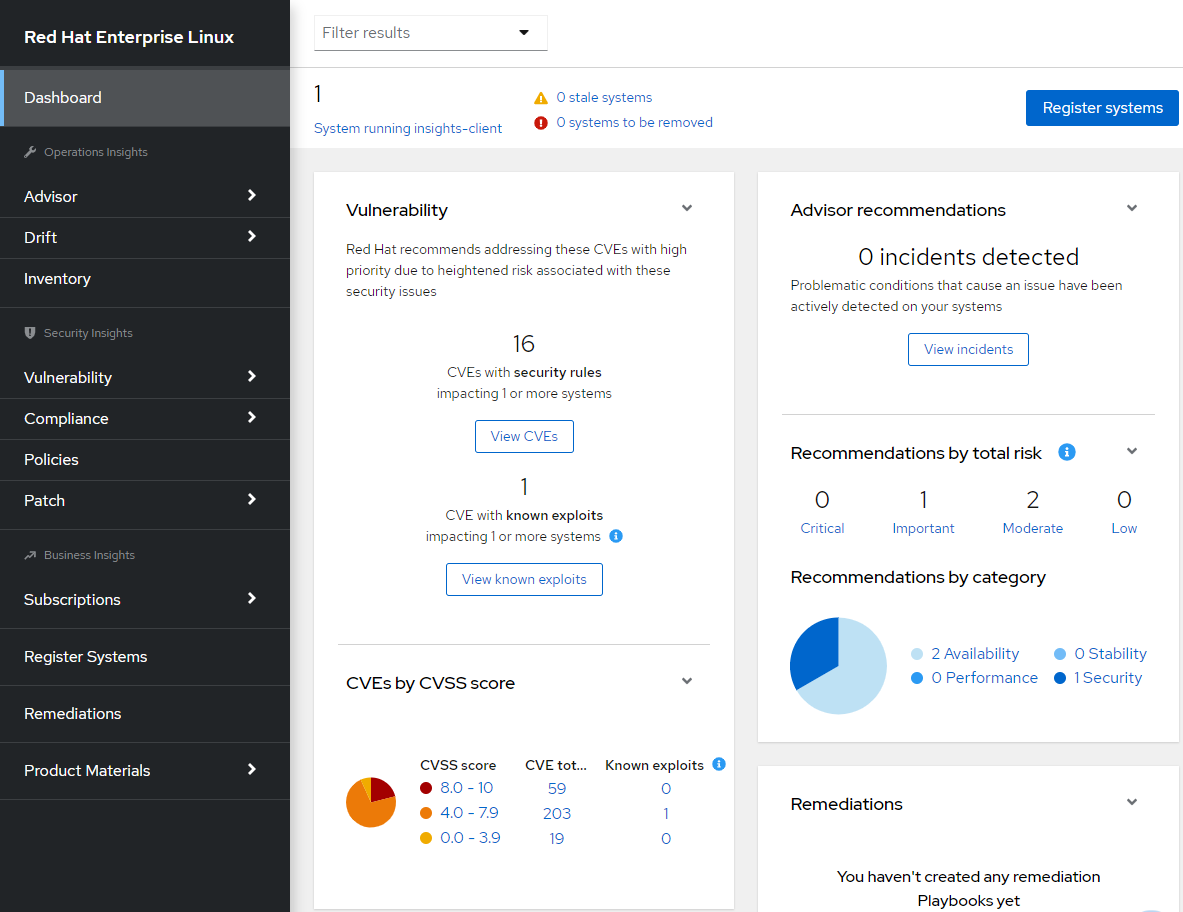The image size is (1183, 912).
Task: Open the 0 stale systems link
Action: point(604,97)
